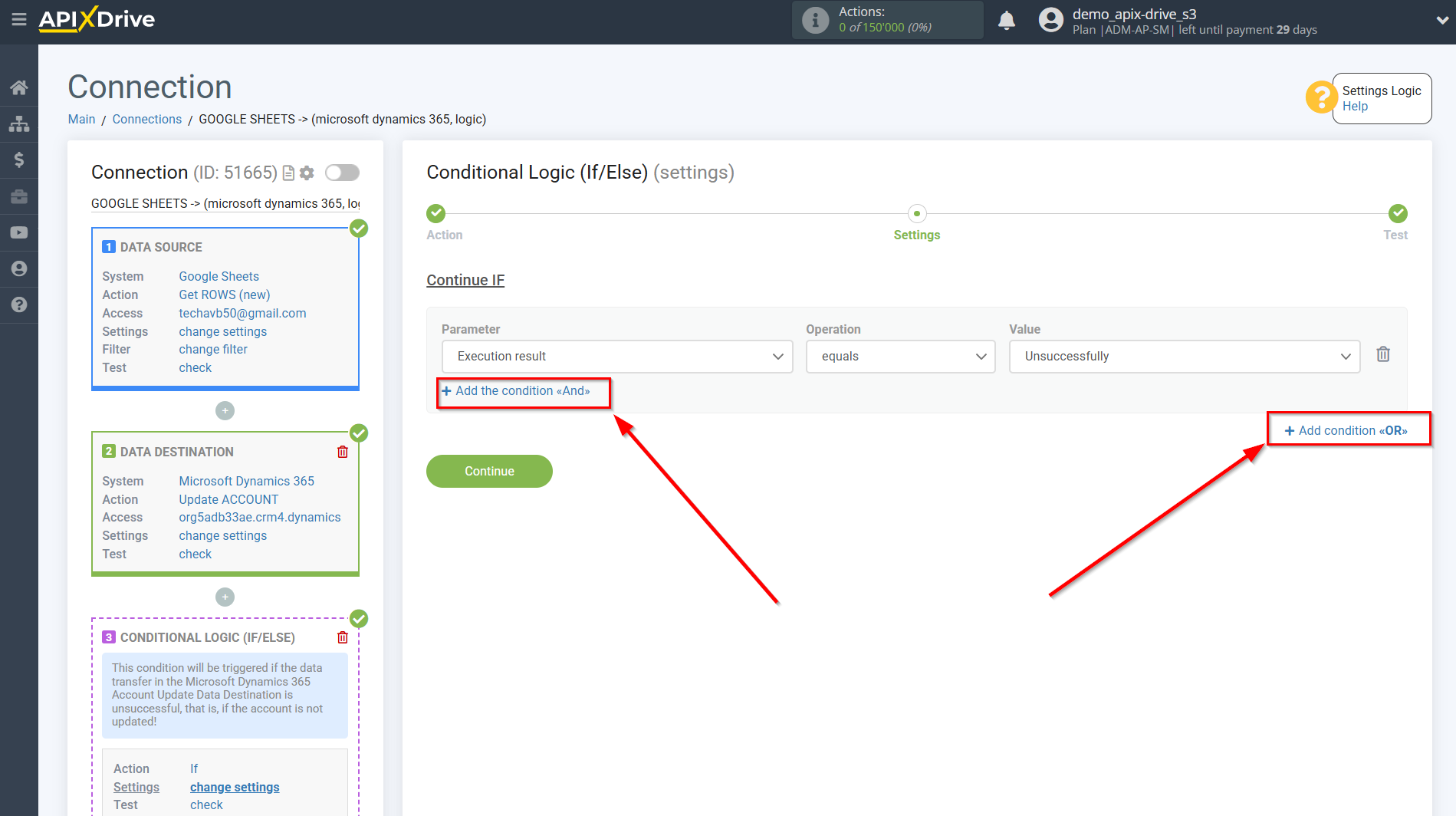Open the Connections breadcrumb link

coord(147,120)
